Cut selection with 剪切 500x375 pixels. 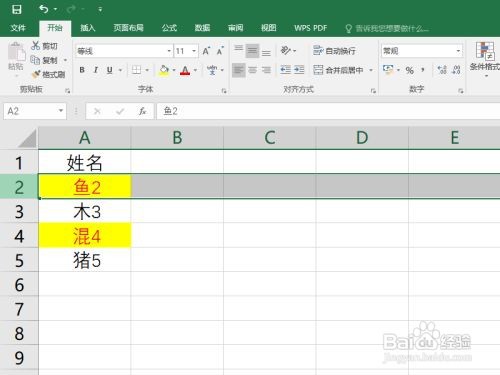(x=44, y=46)
